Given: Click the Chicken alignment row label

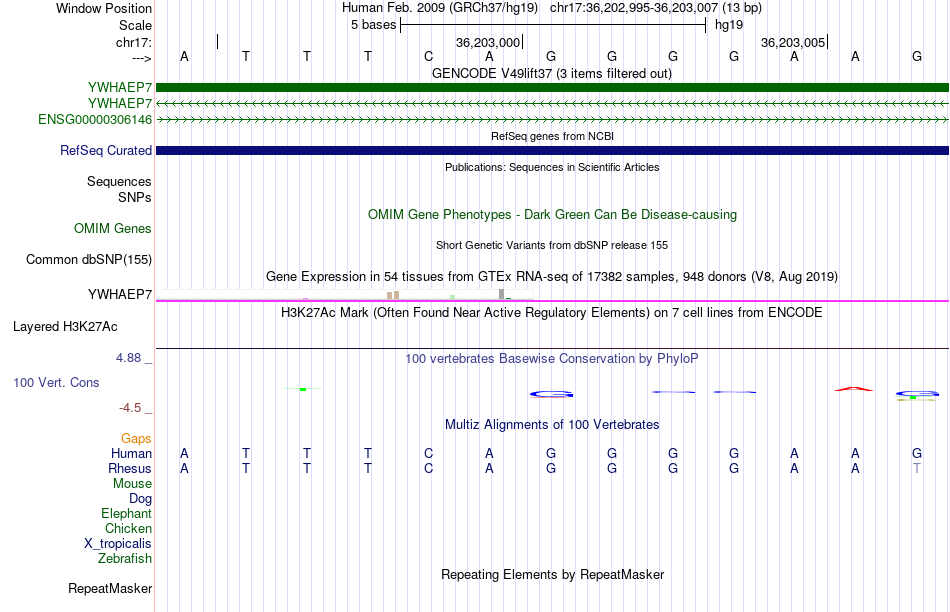Looking at the screenshot, I should pos(128,528).
